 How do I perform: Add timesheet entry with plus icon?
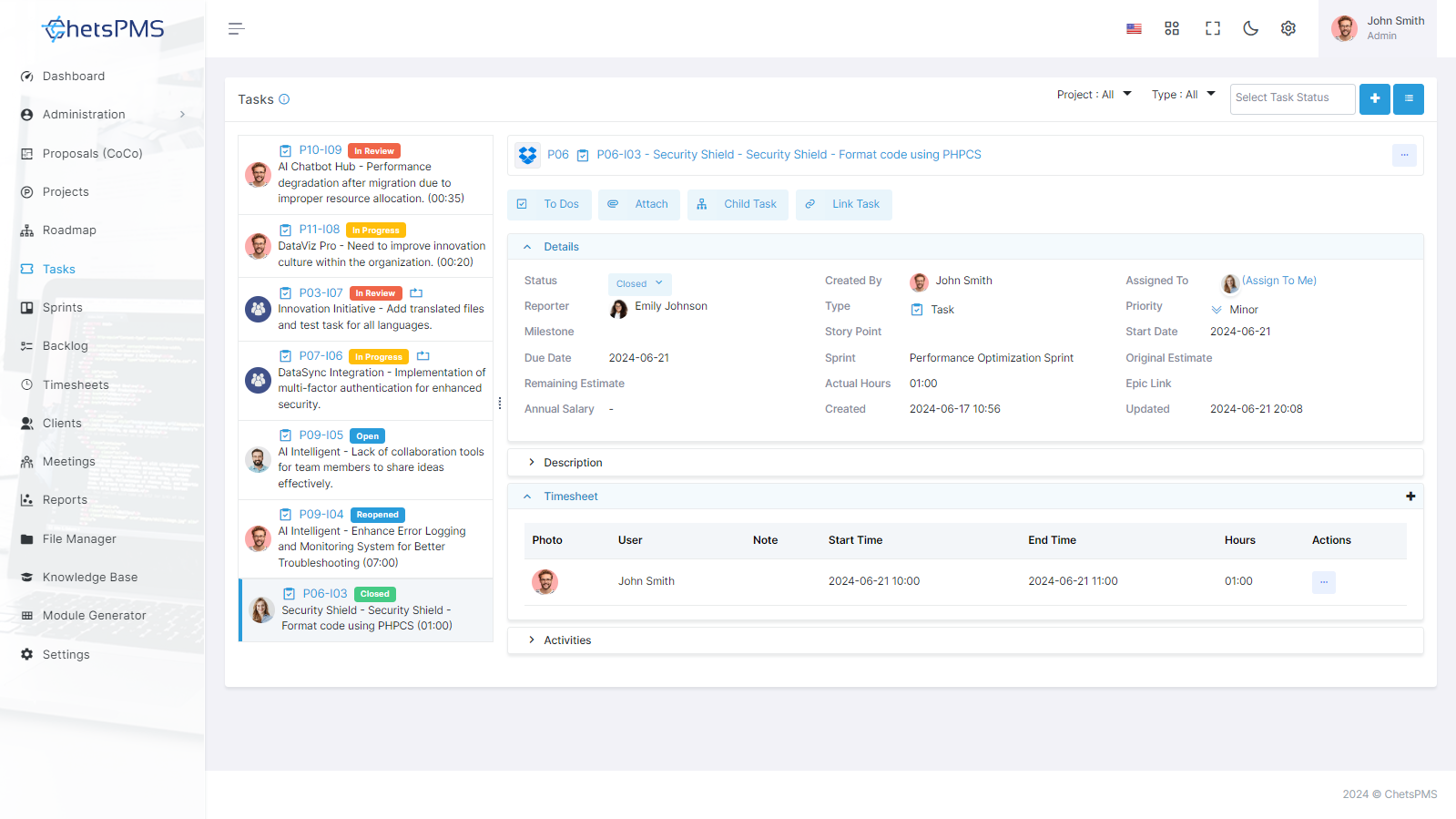pyautogui.click(x=1410, y=497)
